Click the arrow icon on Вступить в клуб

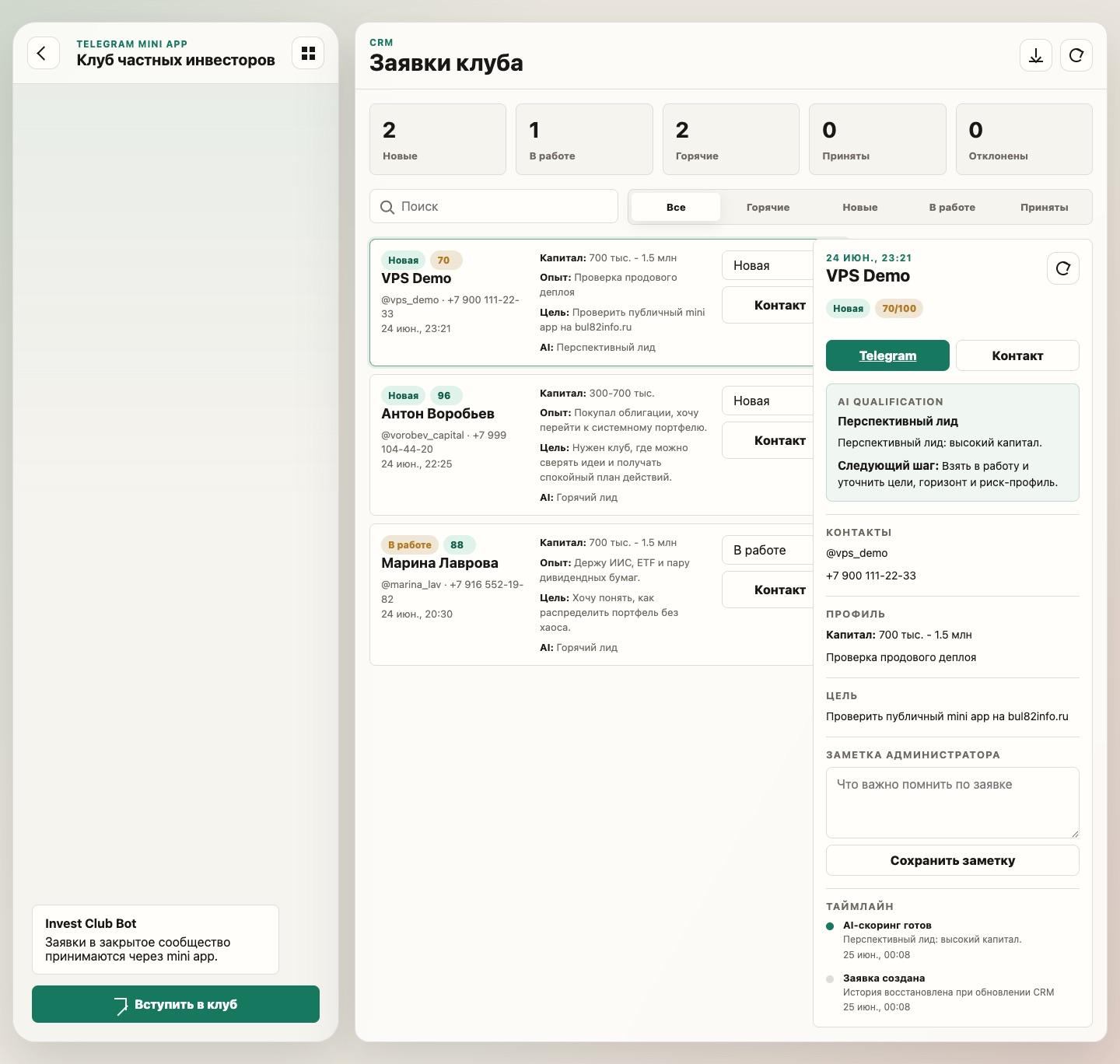[121, 1005]
